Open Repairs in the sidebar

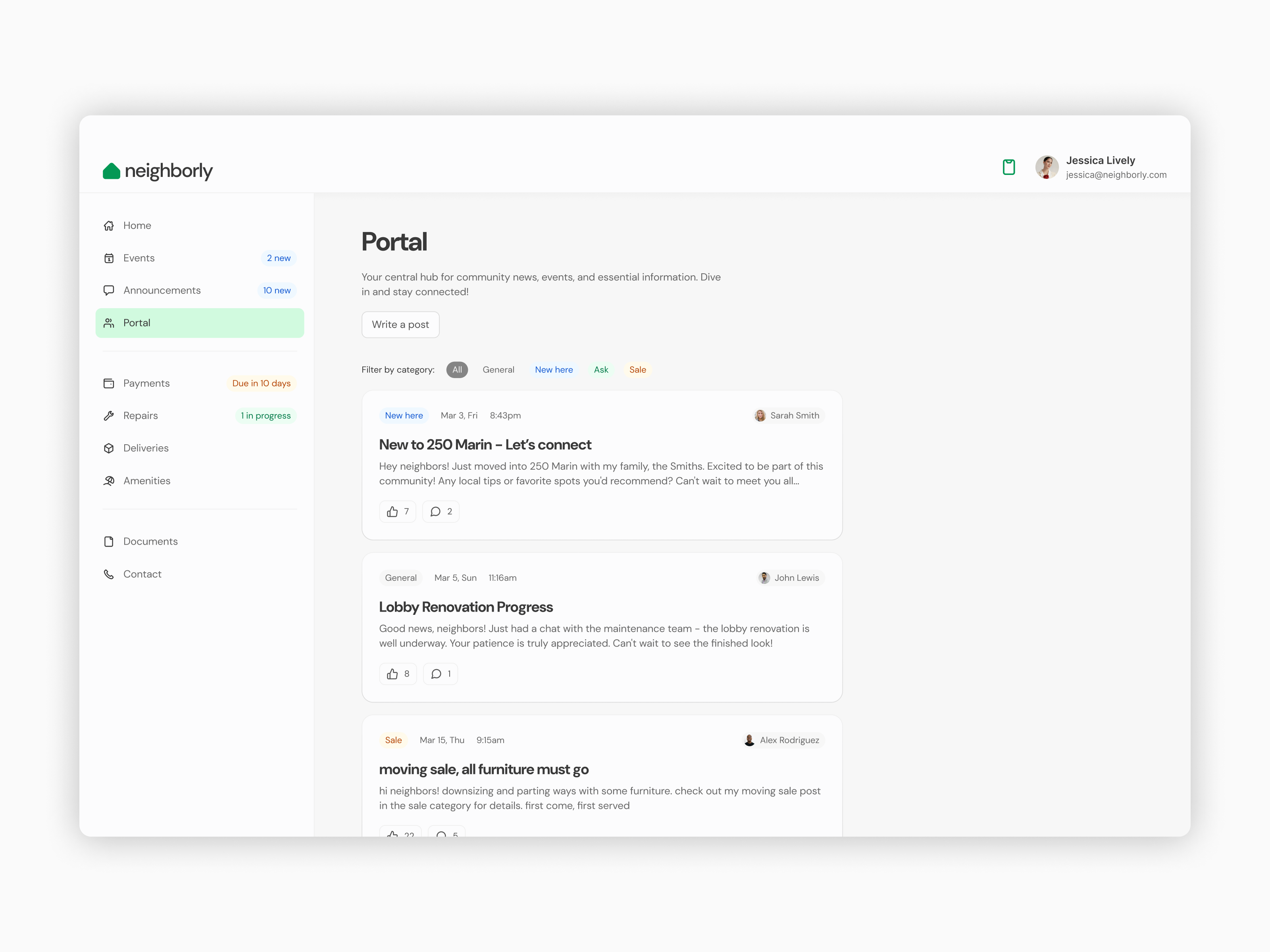140,415
